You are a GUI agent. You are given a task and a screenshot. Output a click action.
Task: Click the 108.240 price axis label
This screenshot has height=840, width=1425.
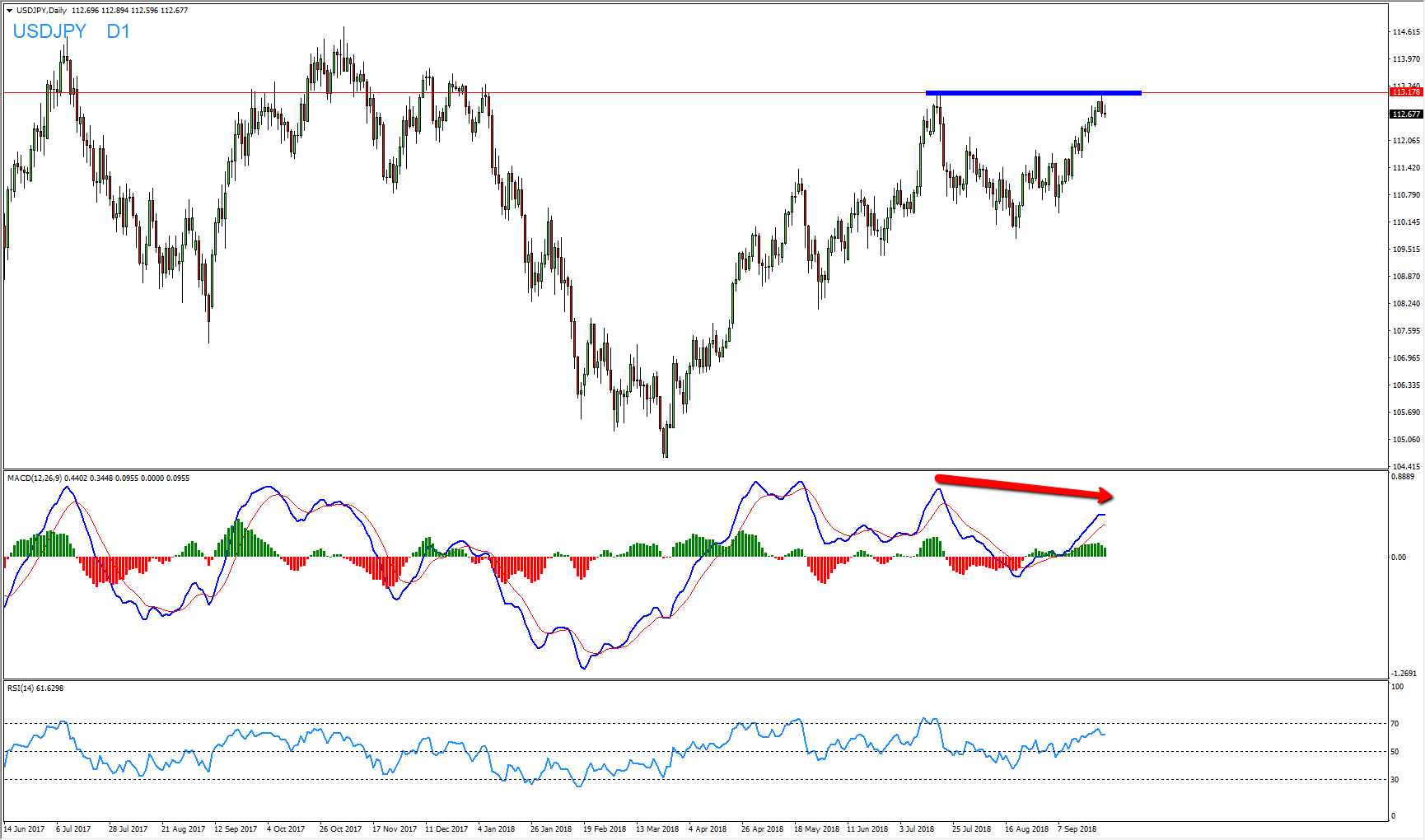tap(1406, 304)
